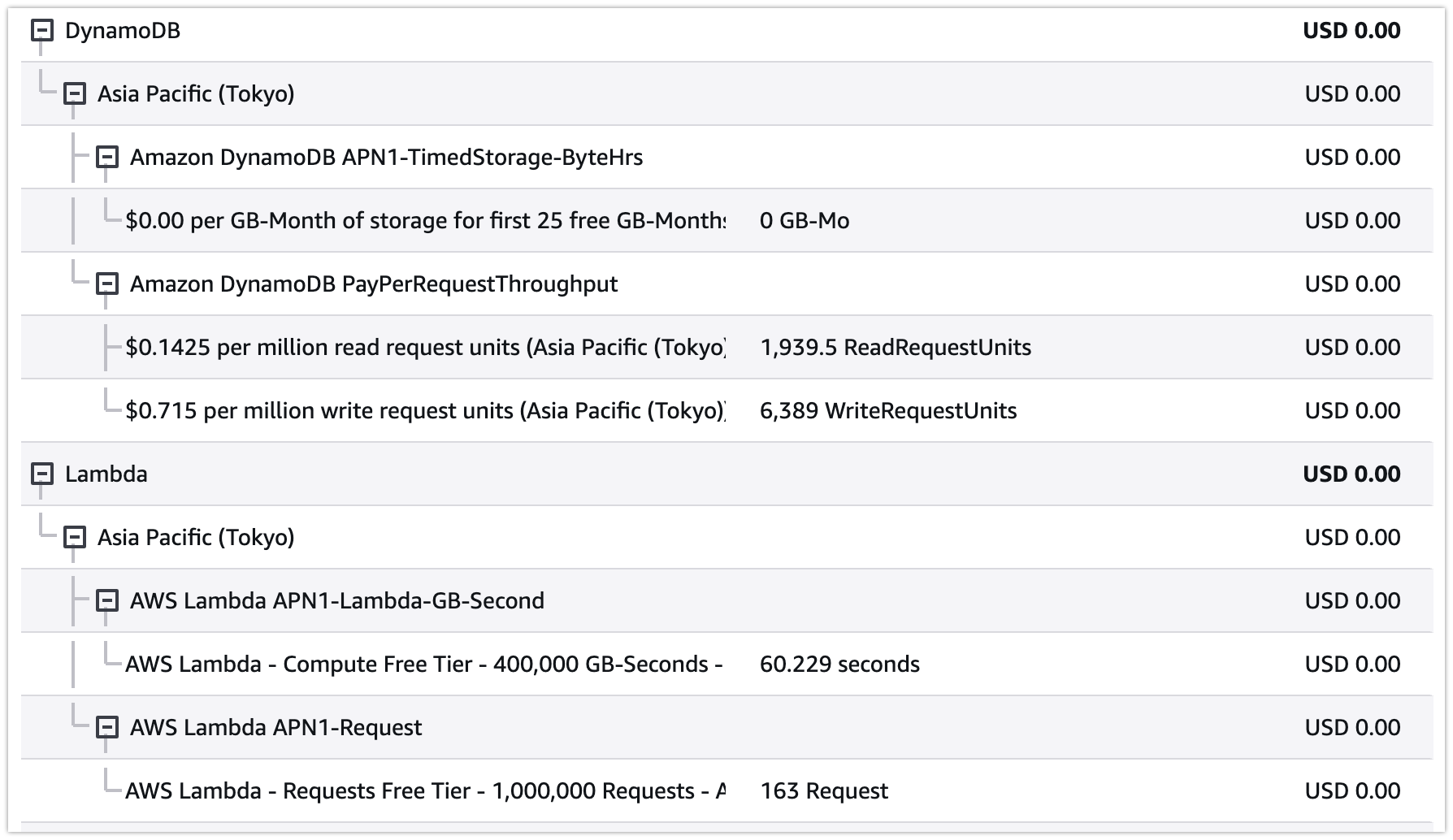The height and width of the screenshot is (840, 1453).
Task: Click the 163 Request usage value
Action: pyautogui.click(x=824, y=791)
